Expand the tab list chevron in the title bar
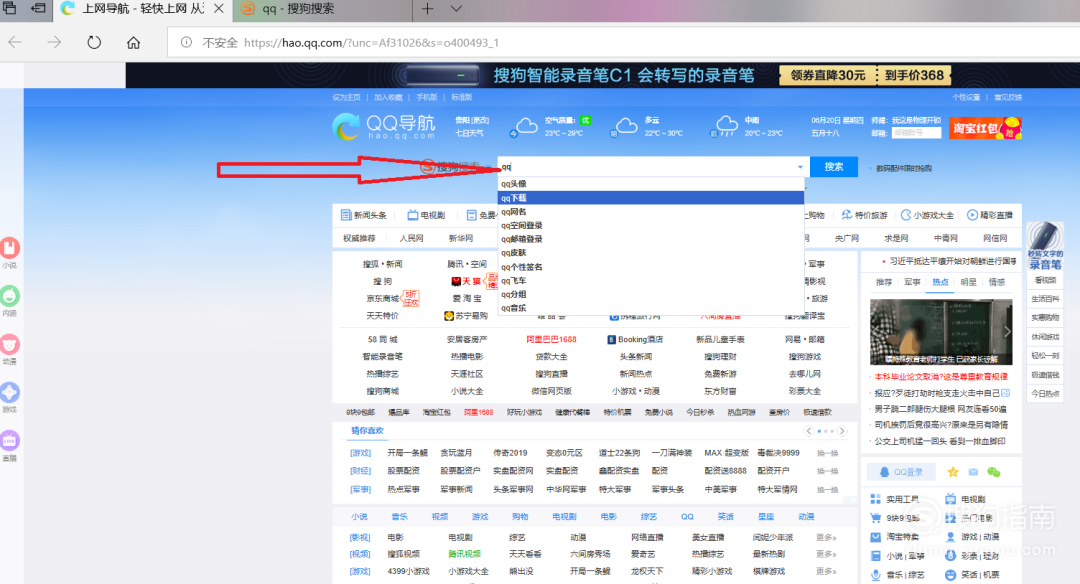Screen dimensions: 1080x584 (456, 9)
